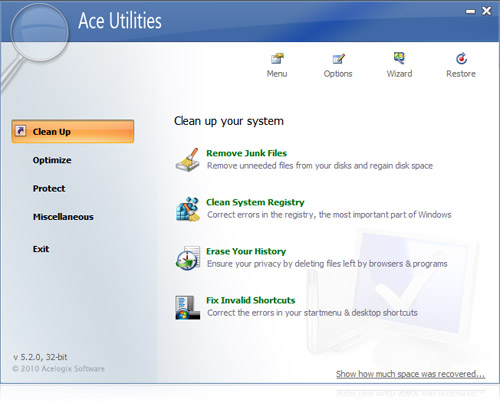Click the Fix Invalid Shortcuts icon
This screenshot has width=500, height=403.
[x=188, y=307]
